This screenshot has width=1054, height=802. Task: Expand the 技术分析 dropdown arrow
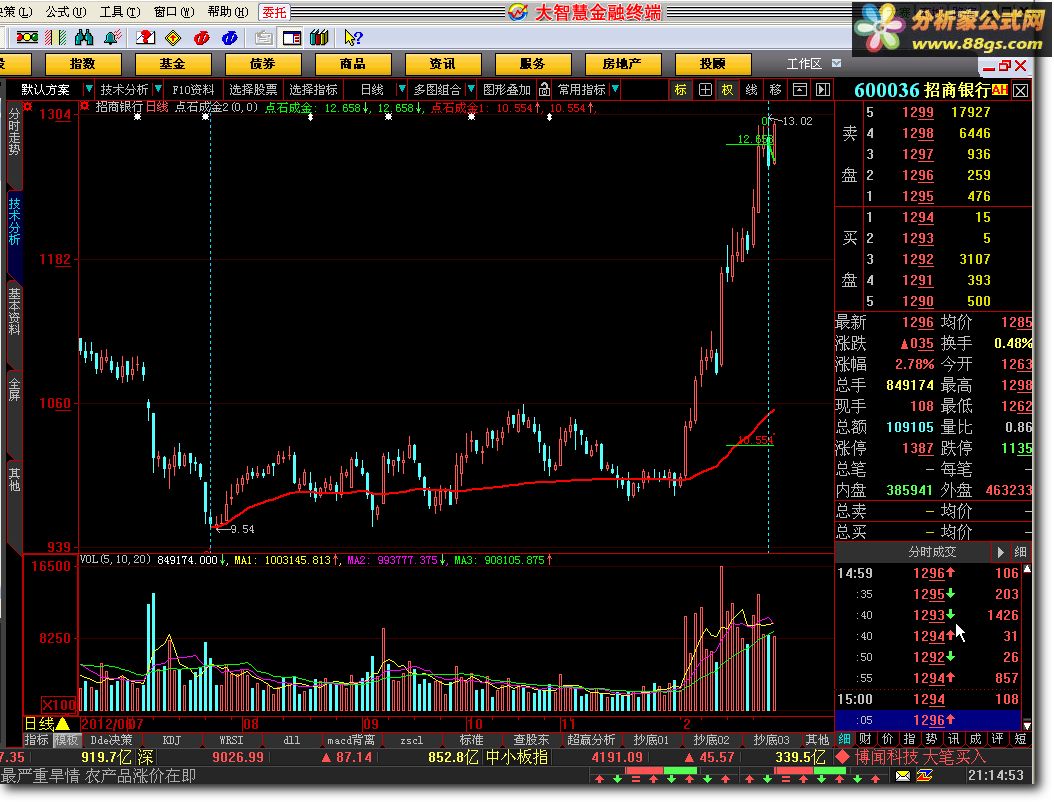click(x=158, y=89)
